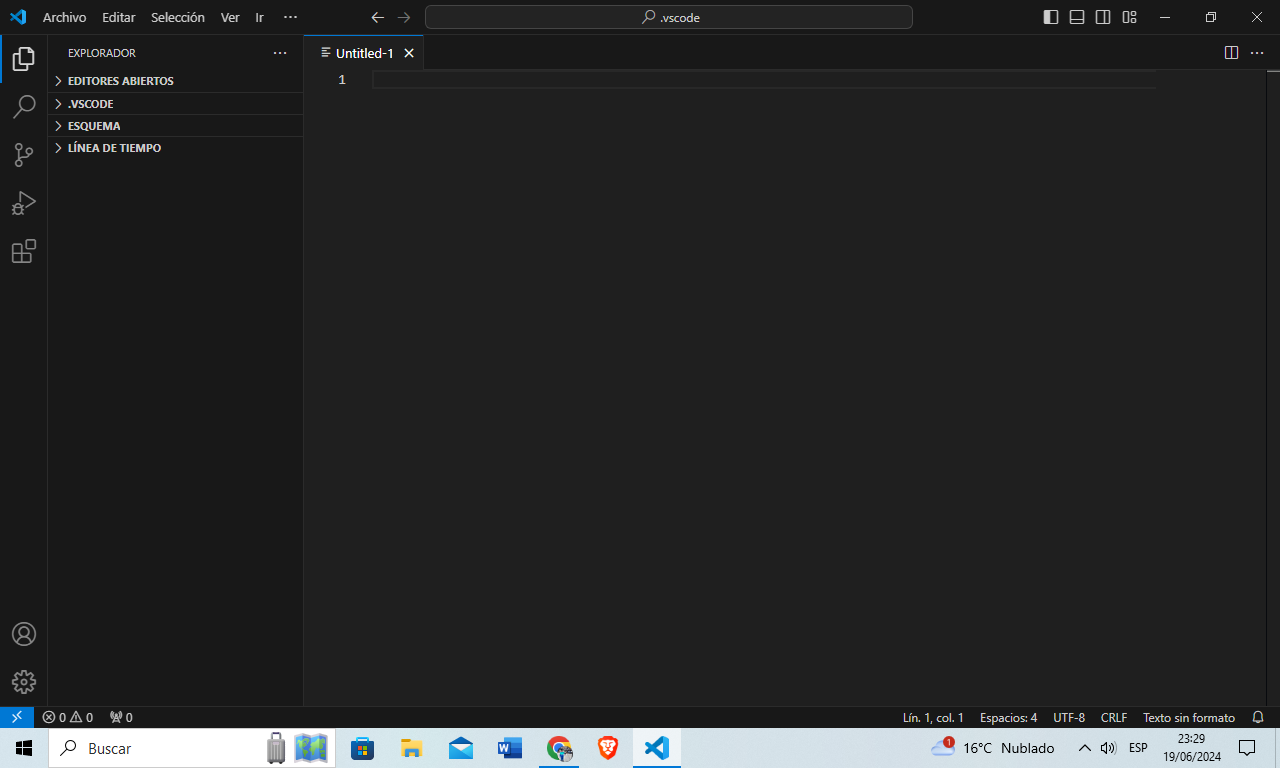Viewport: 1280px width, 768px height.
Task: Show errors and warnings in status bar
Action: 68,717
